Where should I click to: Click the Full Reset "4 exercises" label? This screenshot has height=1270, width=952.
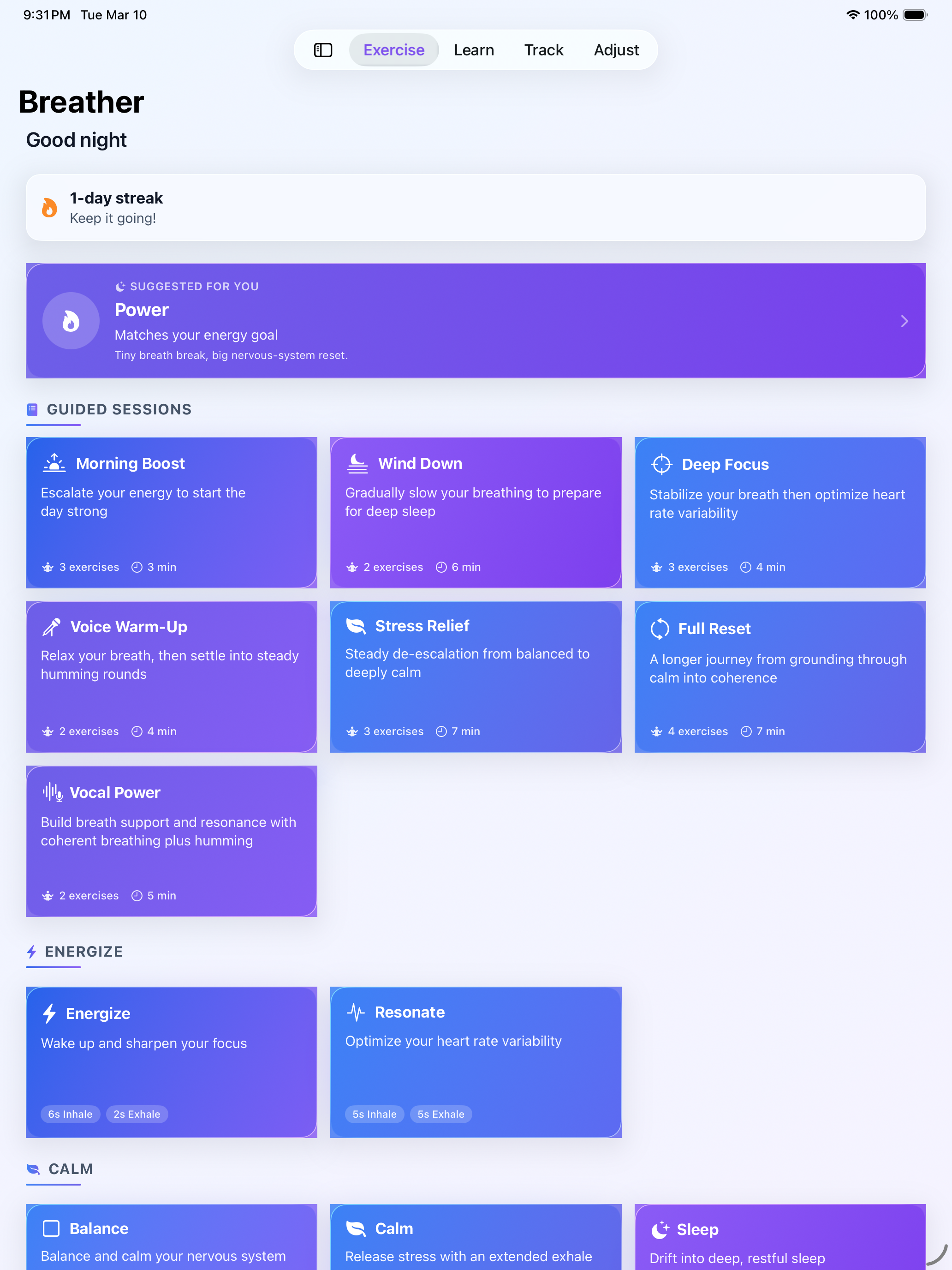point(698,731)
